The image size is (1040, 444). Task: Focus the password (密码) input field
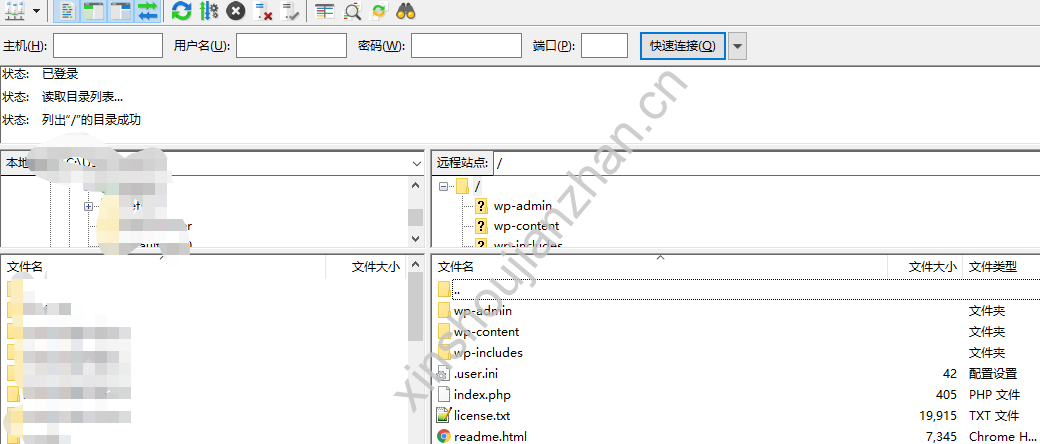tap(466, 46)
